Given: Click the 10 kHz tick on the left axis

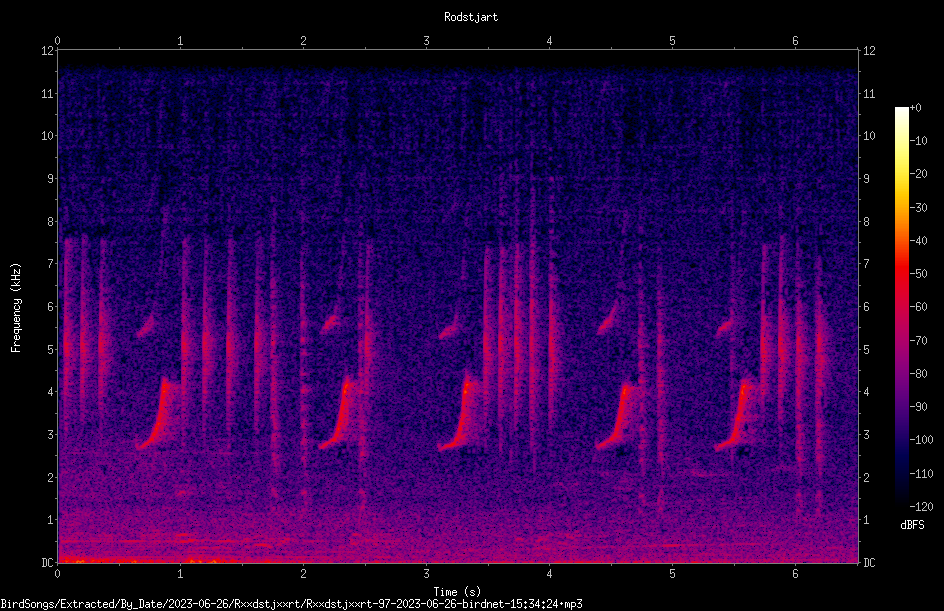Looking at the screenshot, I should click(47, 136).
